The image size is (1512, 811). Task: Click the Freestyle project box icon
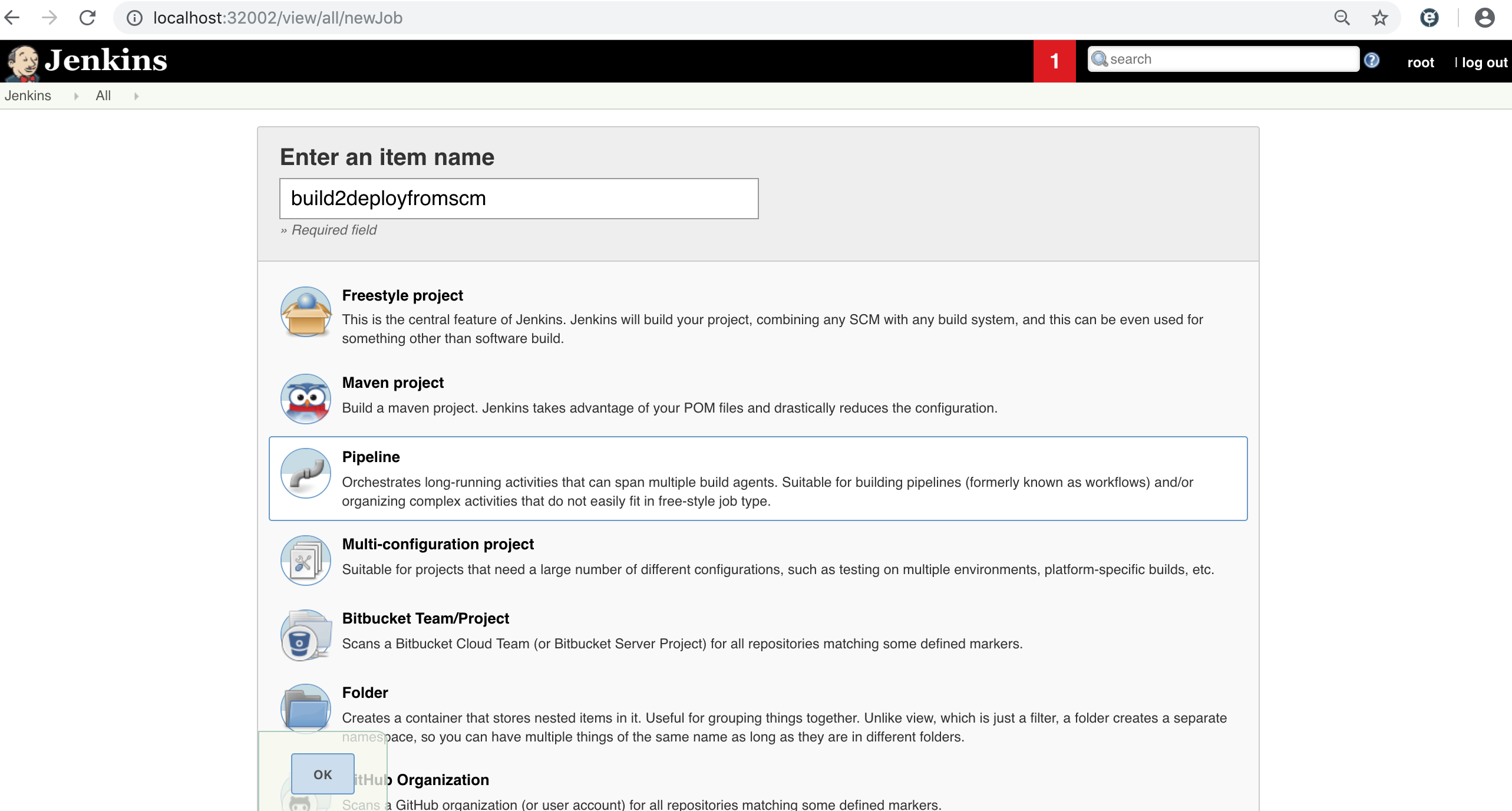click(305, 312)
